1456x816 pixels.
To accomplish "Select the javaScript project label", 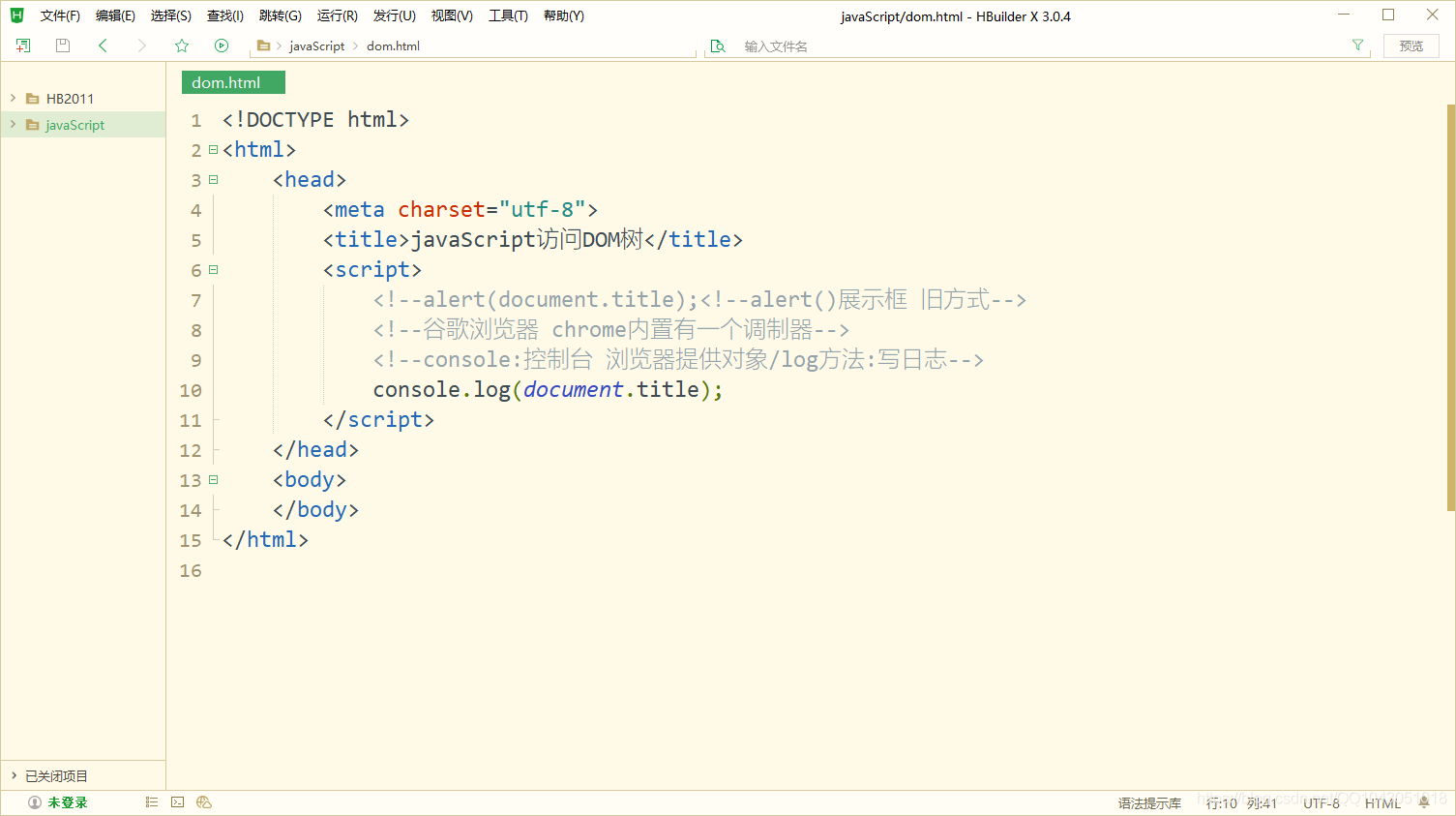I will [74, 125].
